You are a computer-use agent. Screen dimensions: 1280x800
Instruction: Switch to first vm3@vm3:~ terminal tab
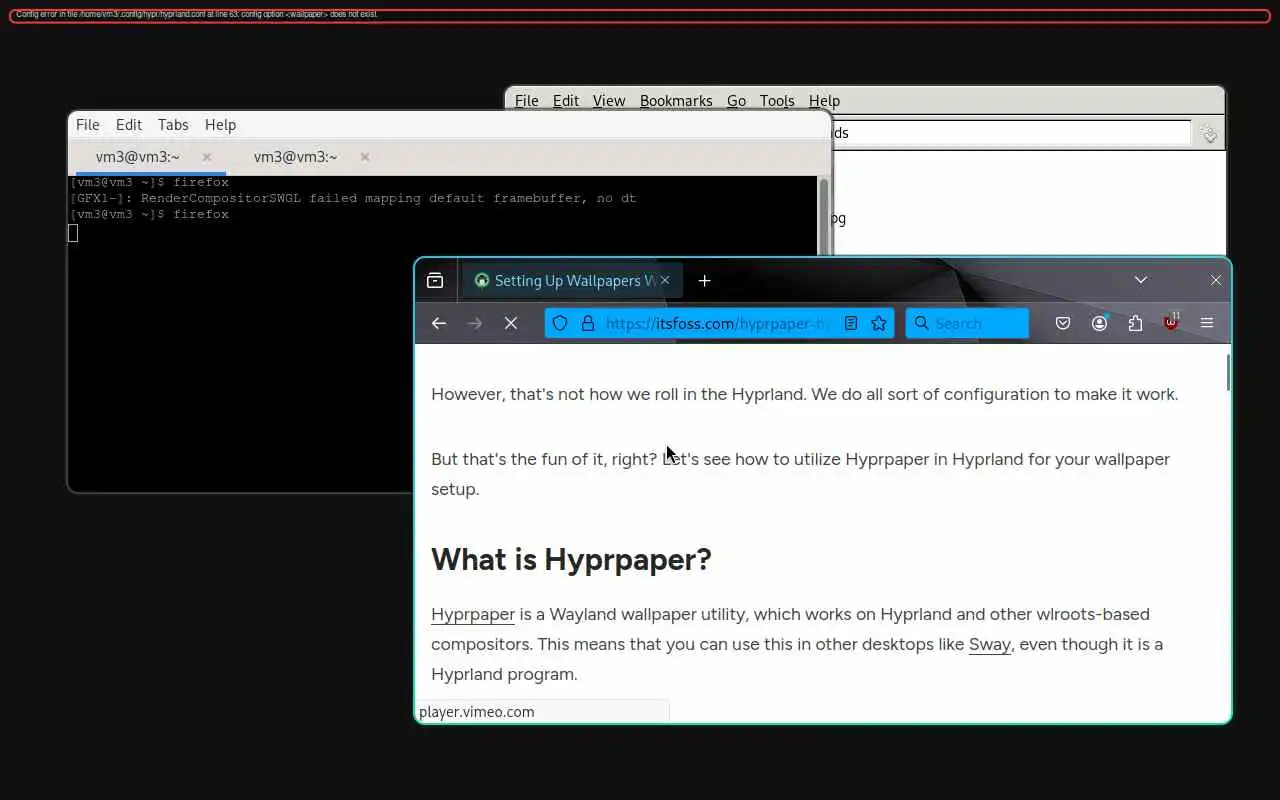pyautogui.click(x=138, y=157)
